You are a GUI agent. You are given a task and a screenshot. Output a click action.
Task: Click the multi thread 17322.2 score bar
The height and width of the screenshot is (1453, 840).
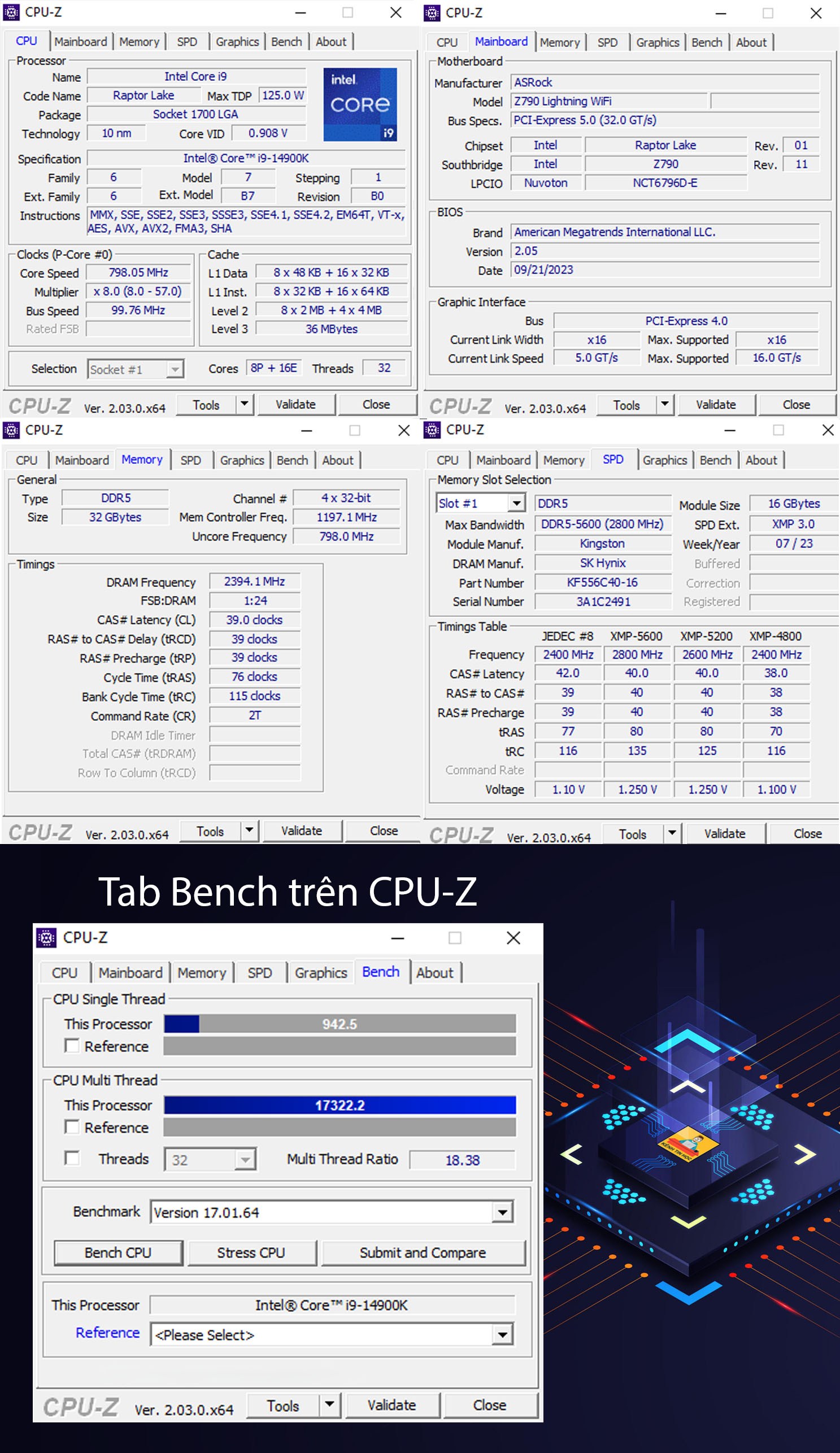pyautogui.click(x=340, y=1105)
